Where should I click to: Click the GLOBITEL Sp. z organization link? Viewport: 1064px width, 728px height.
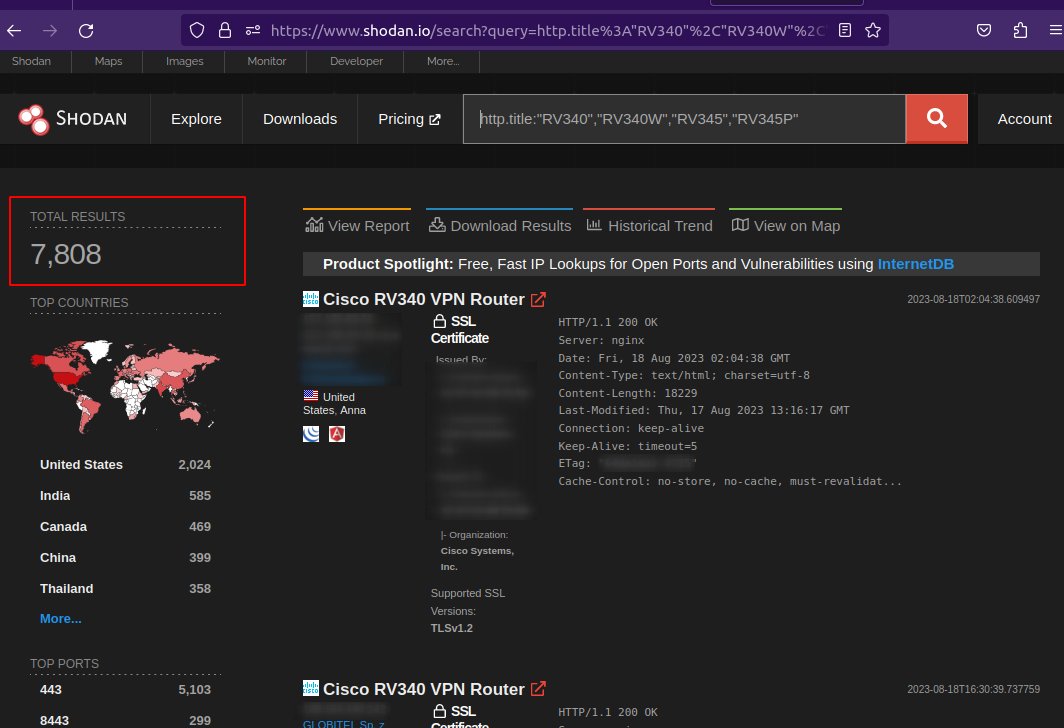click(x=343, y=723)
